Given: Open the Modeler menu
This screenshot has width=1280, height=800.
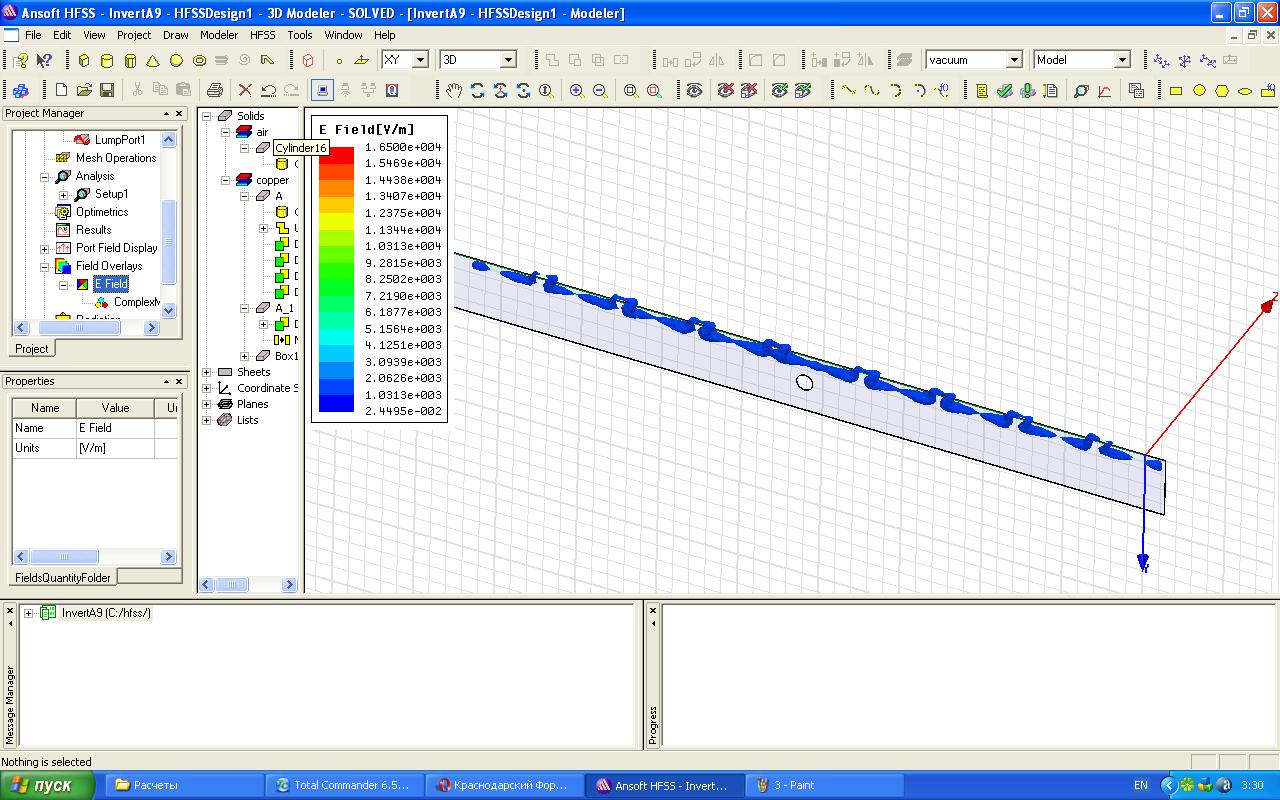Looking at the screenshot, I should click(219, 35).
